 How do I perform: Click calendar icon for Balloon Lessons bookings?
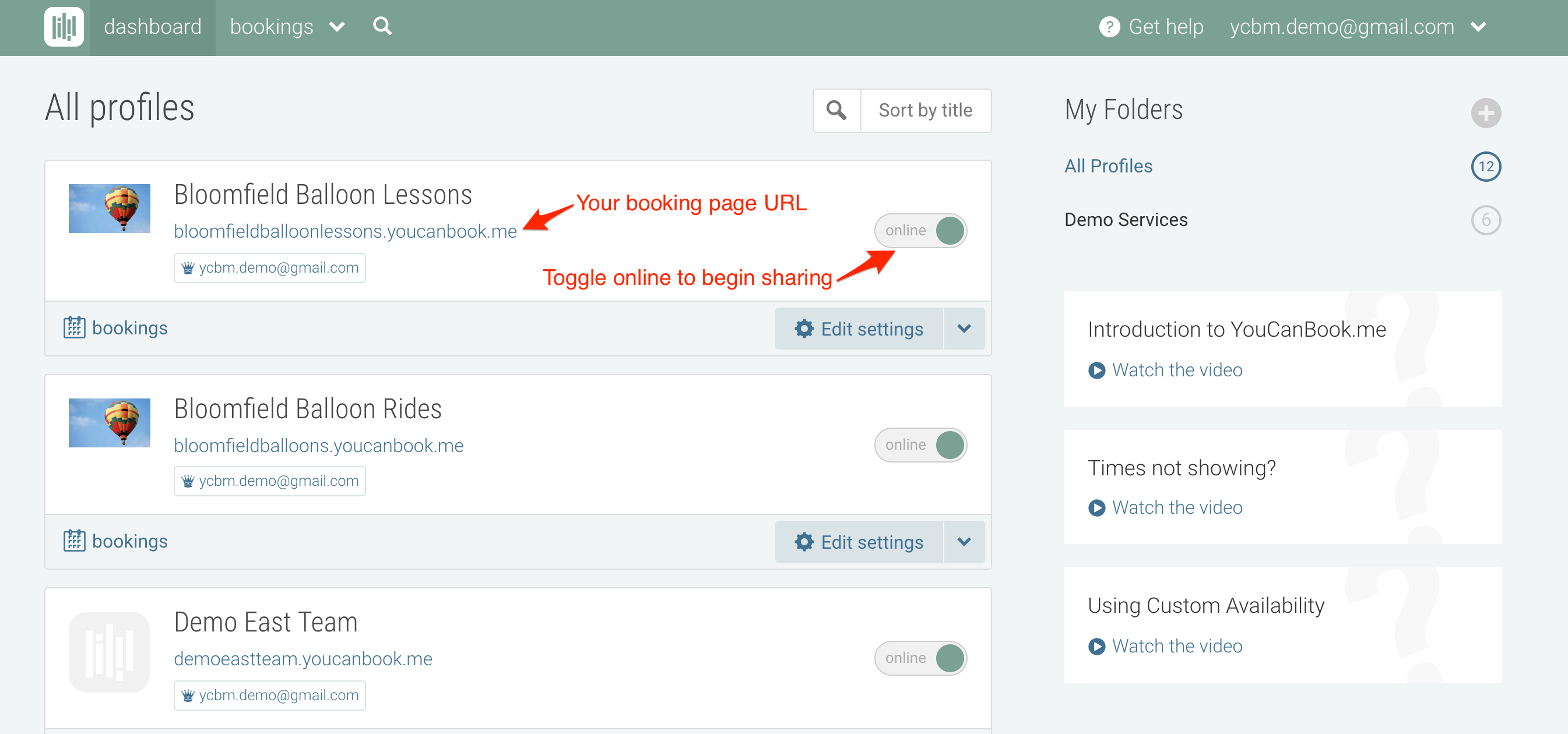pyautogui.click(x=74, y=327)
